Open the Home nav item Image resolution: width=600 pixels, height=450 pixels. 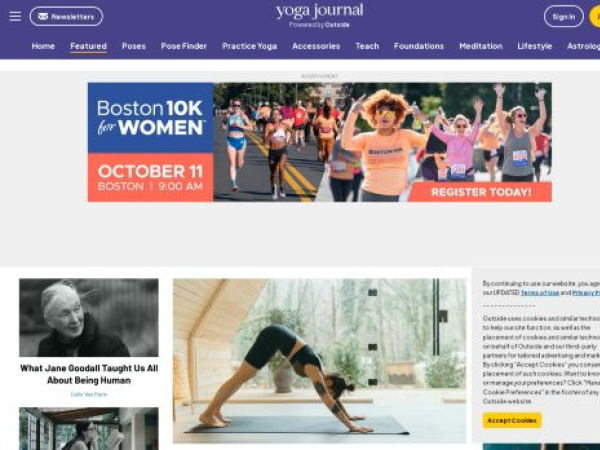tap(43, 46)
